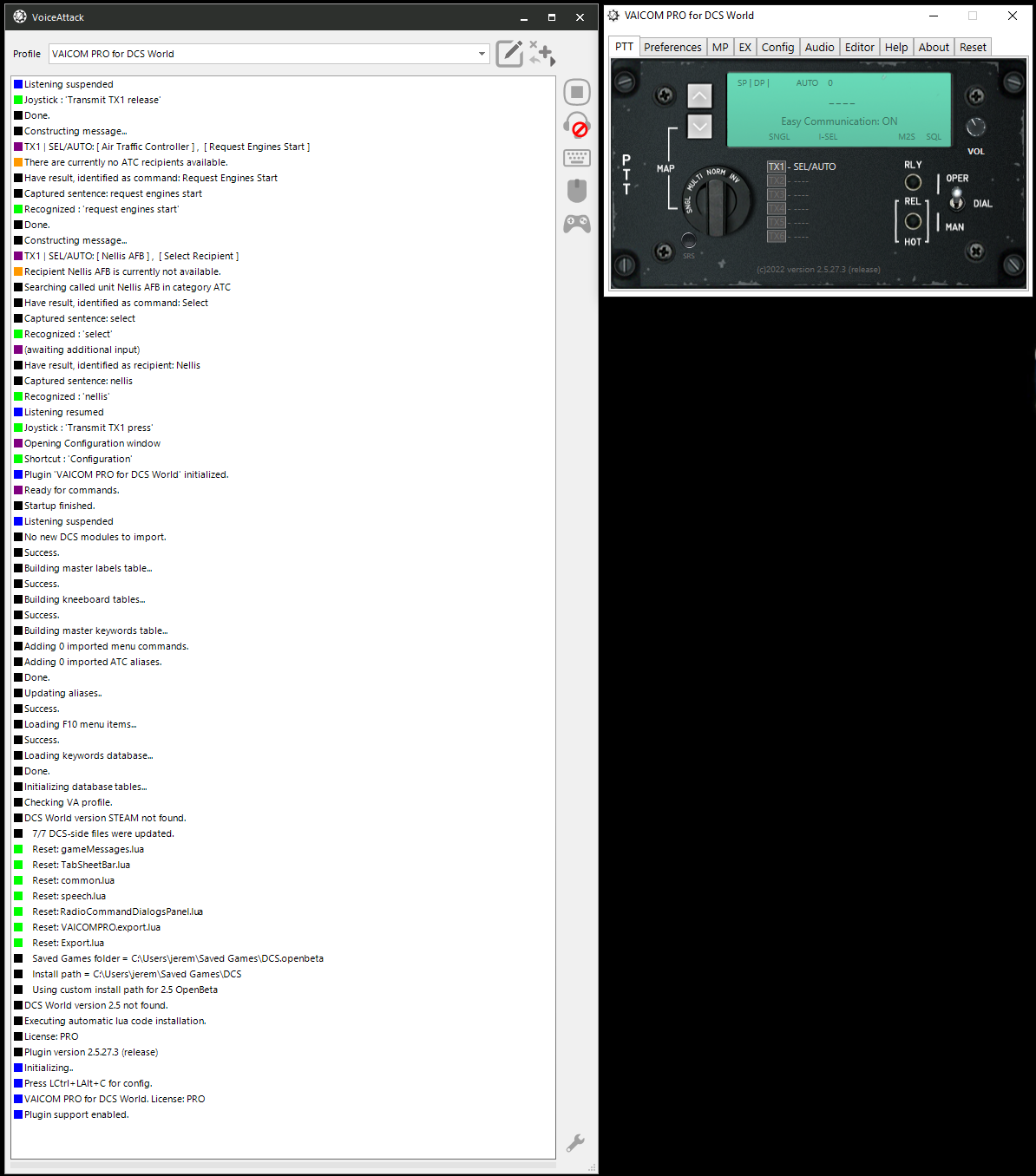The image size is (1036, 1176).
Task: Click 'Easy Communication: ON' on the LCD display
Action: 839,121
